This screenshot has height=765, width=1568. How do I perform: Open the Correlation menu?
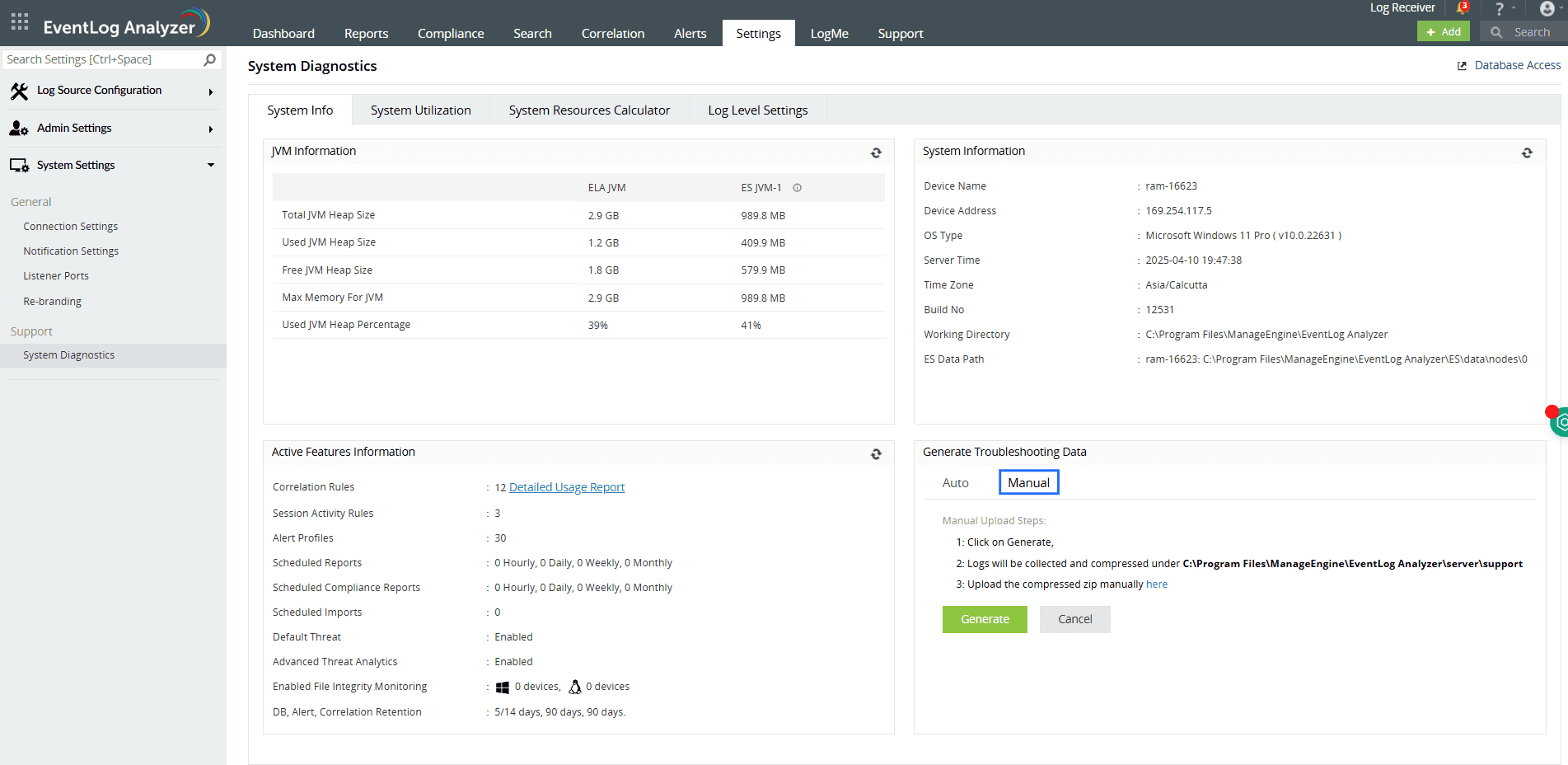coord(612,33)
